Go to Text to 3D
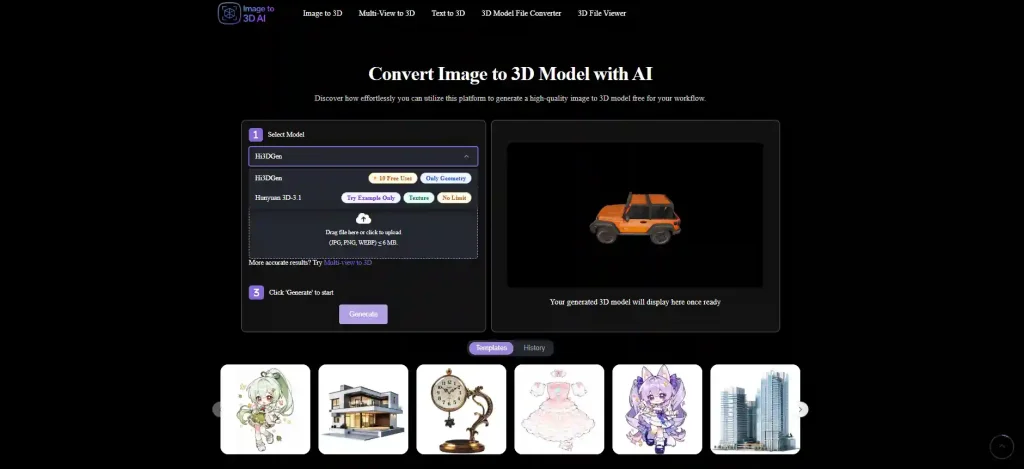The height and width of the screenshot is (469, 1024). coord(448,13)
